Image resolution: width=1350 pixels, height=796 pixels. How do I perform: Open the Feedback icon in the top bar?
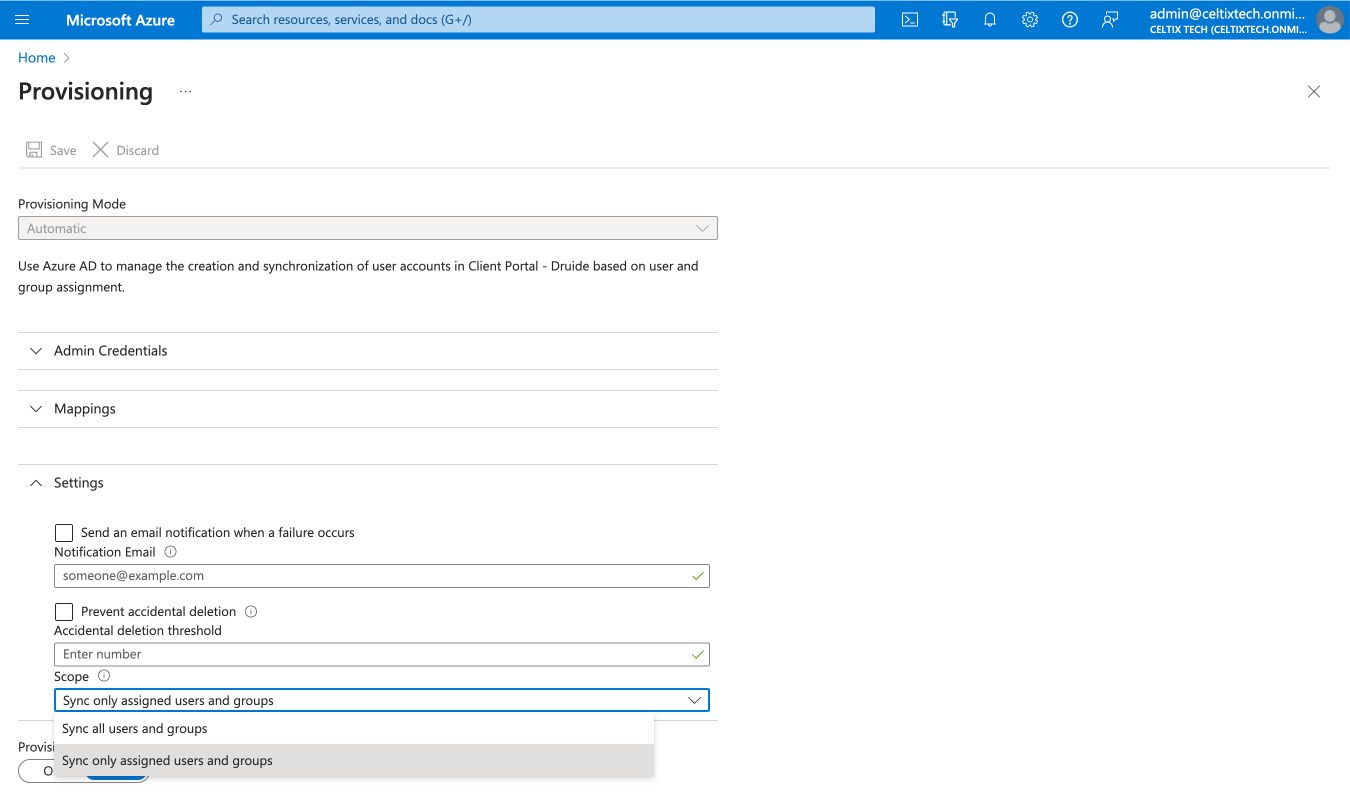(x=1110, y=20)
